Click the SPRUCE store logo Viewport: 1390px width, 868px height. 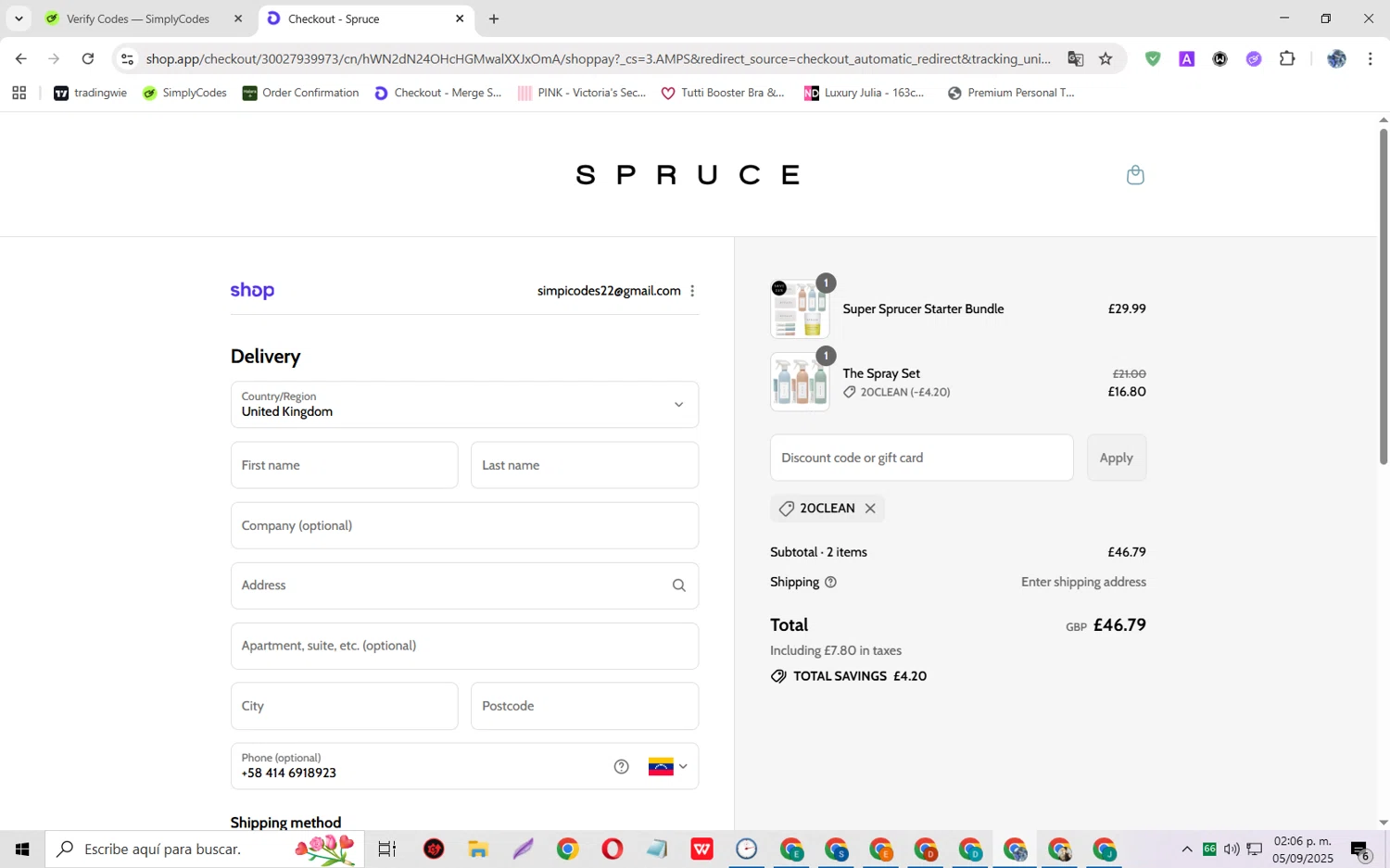(x=688, y=175)
